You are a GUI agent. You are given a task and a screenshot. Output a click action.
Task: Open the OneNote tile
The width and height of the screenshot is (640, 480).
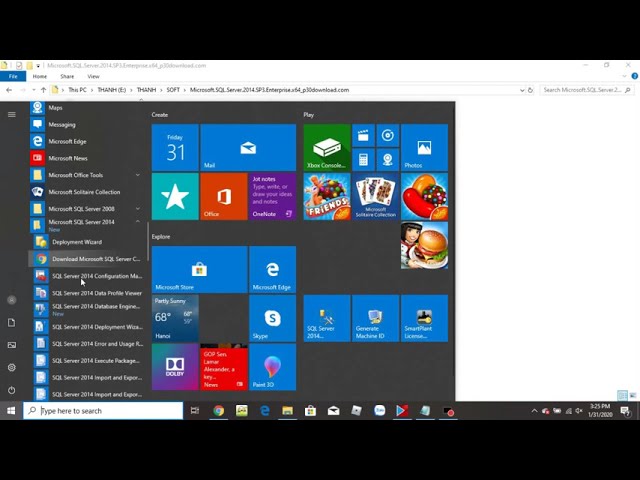[x=272, y=196]
